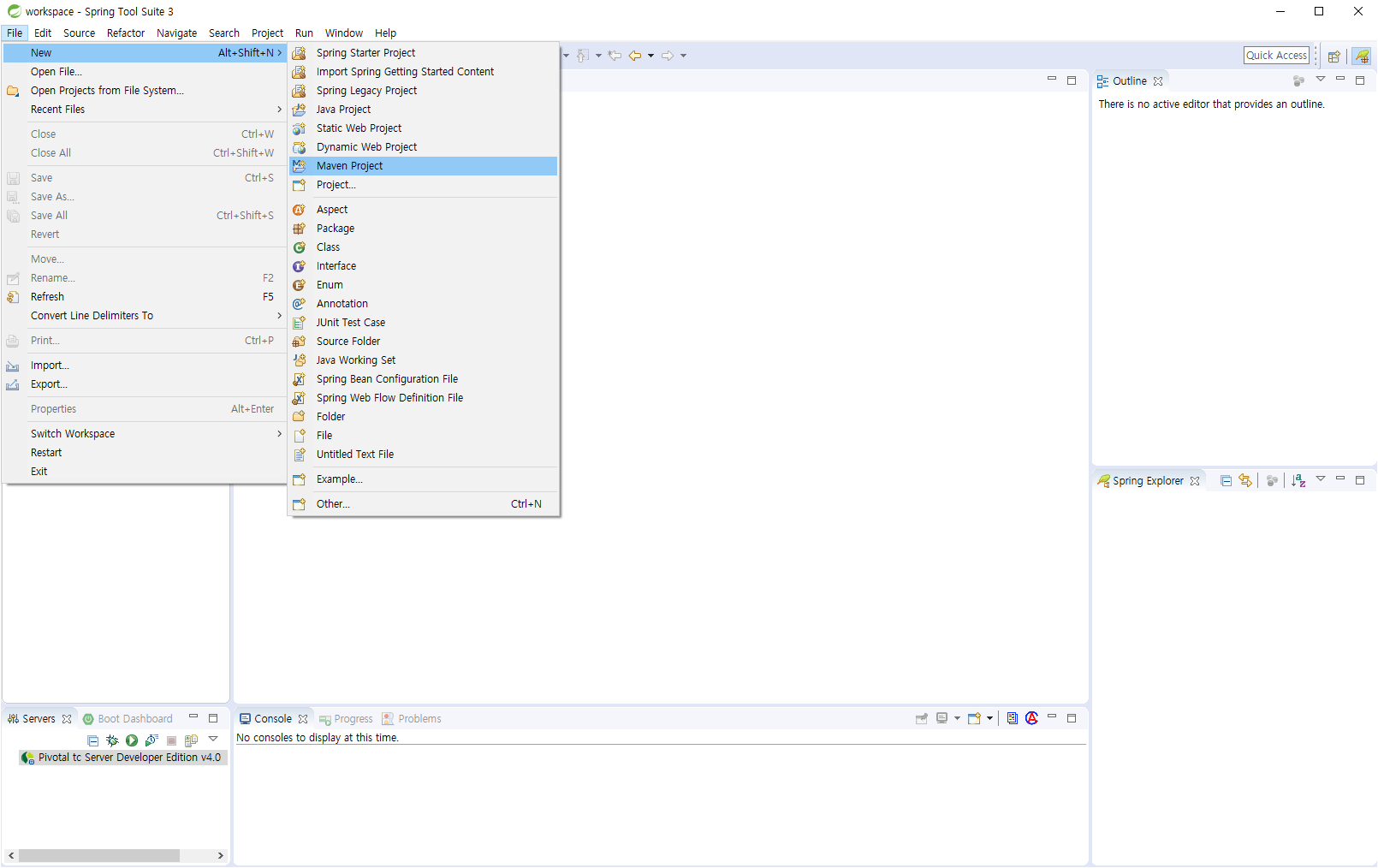
Task: Switch to the Progress tab
Action: click(346, 719)
